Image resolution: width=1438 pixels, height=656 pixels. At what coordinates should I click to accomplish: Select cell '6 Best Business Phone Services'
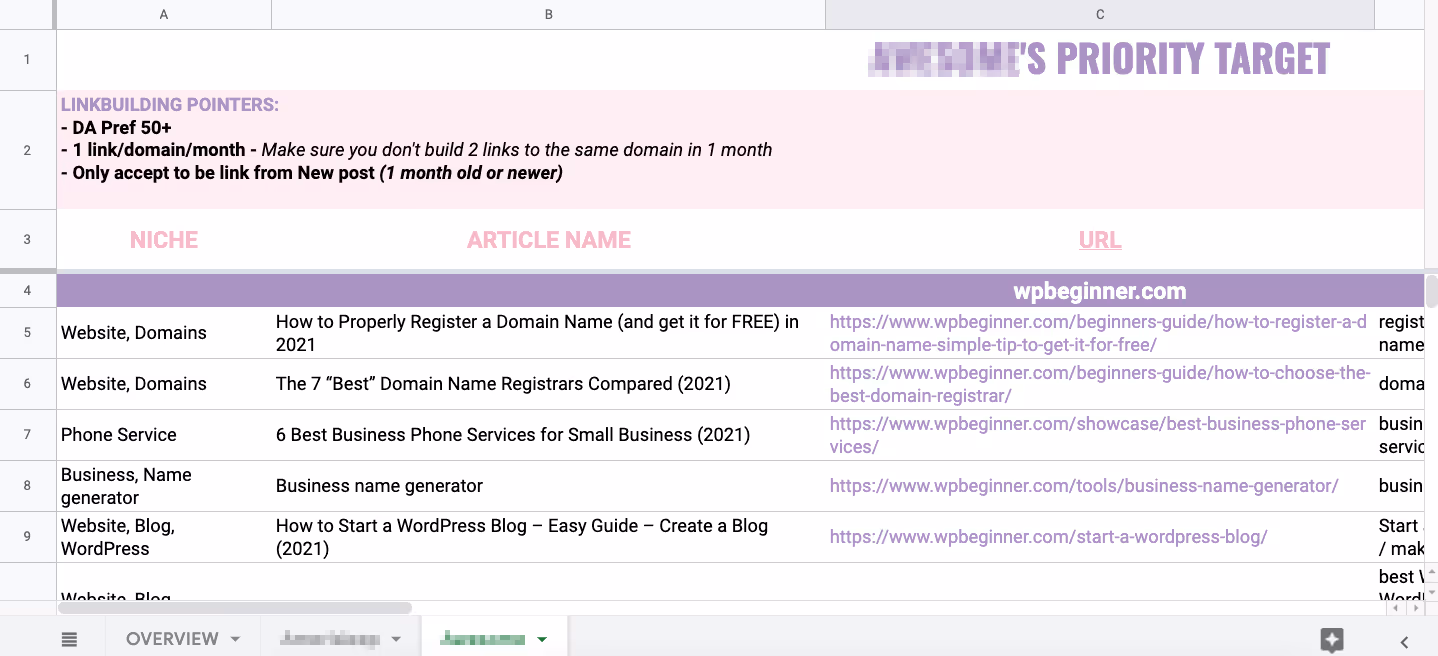[548, 435]
